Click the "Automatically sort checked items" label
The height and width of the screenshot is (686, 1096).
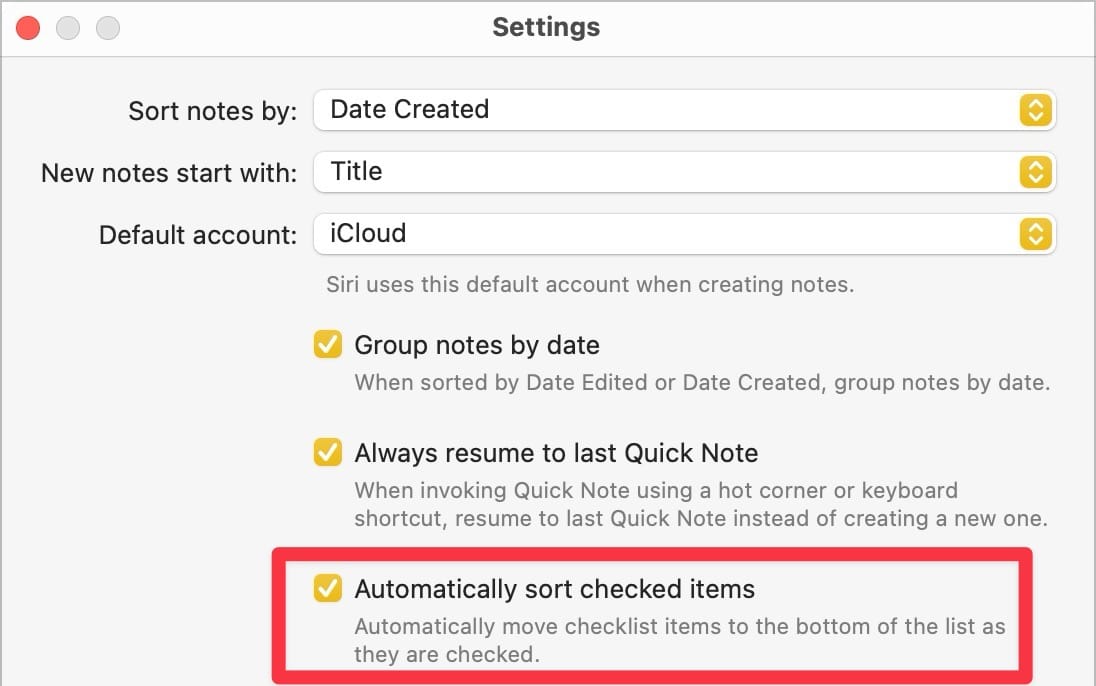point(554,589)
